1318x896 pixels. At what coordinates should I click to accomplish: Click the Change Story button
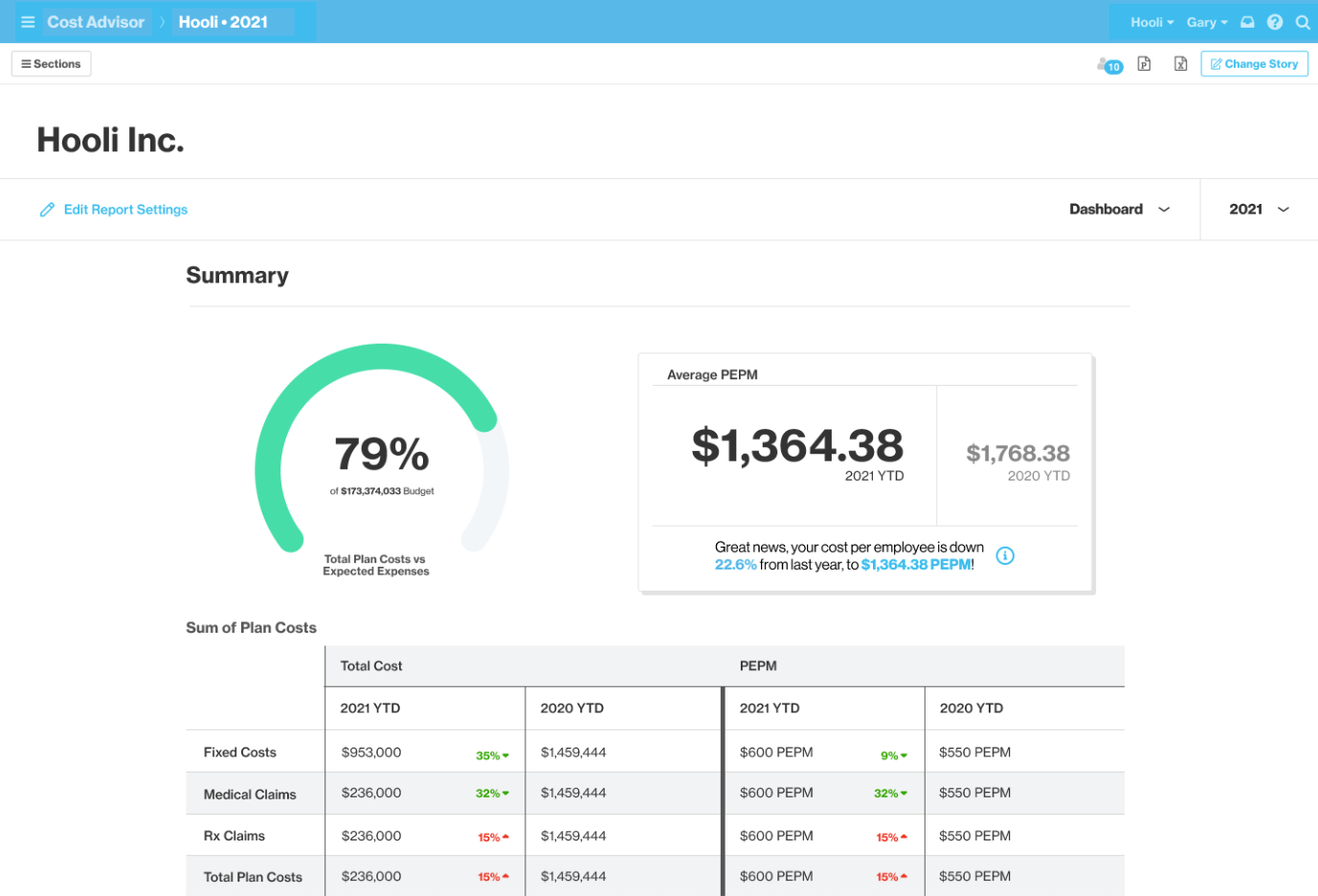[1254, 64]
